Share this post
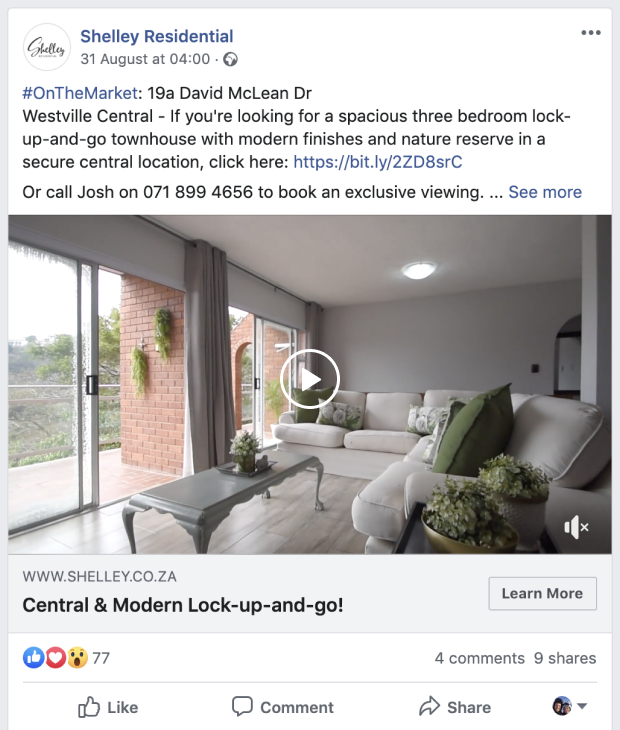The width and height of the screenshot is (620, 730). click(x=455, y=707)
